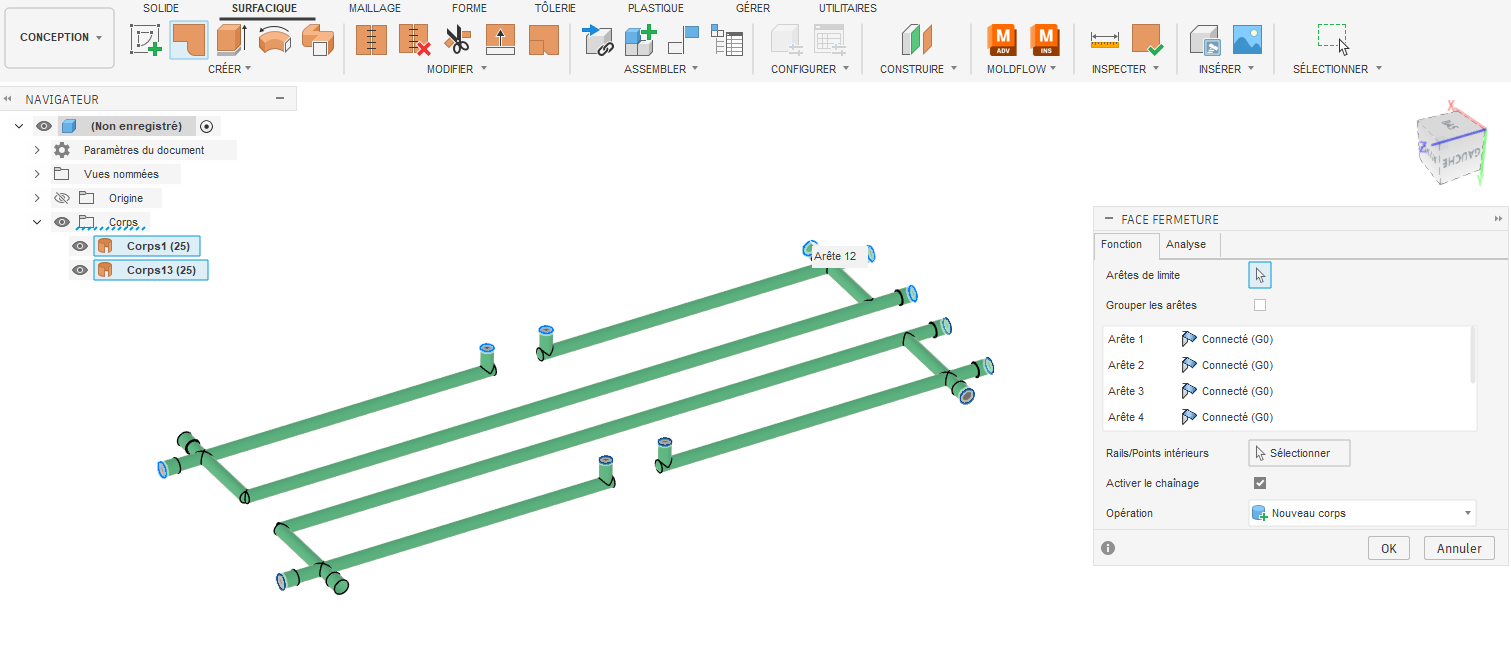The width and height of the screenshot is (1511, 653).
Task: Click the Moldflow ADV icon
Action: (1002, 40)
